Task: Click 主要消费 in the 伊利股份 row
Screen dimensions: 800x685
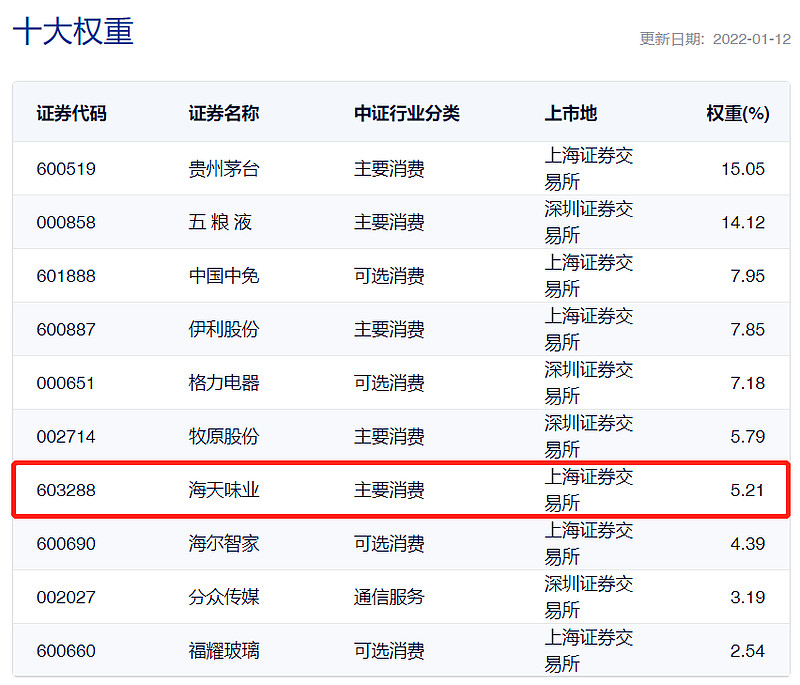Action: (389, 329)
